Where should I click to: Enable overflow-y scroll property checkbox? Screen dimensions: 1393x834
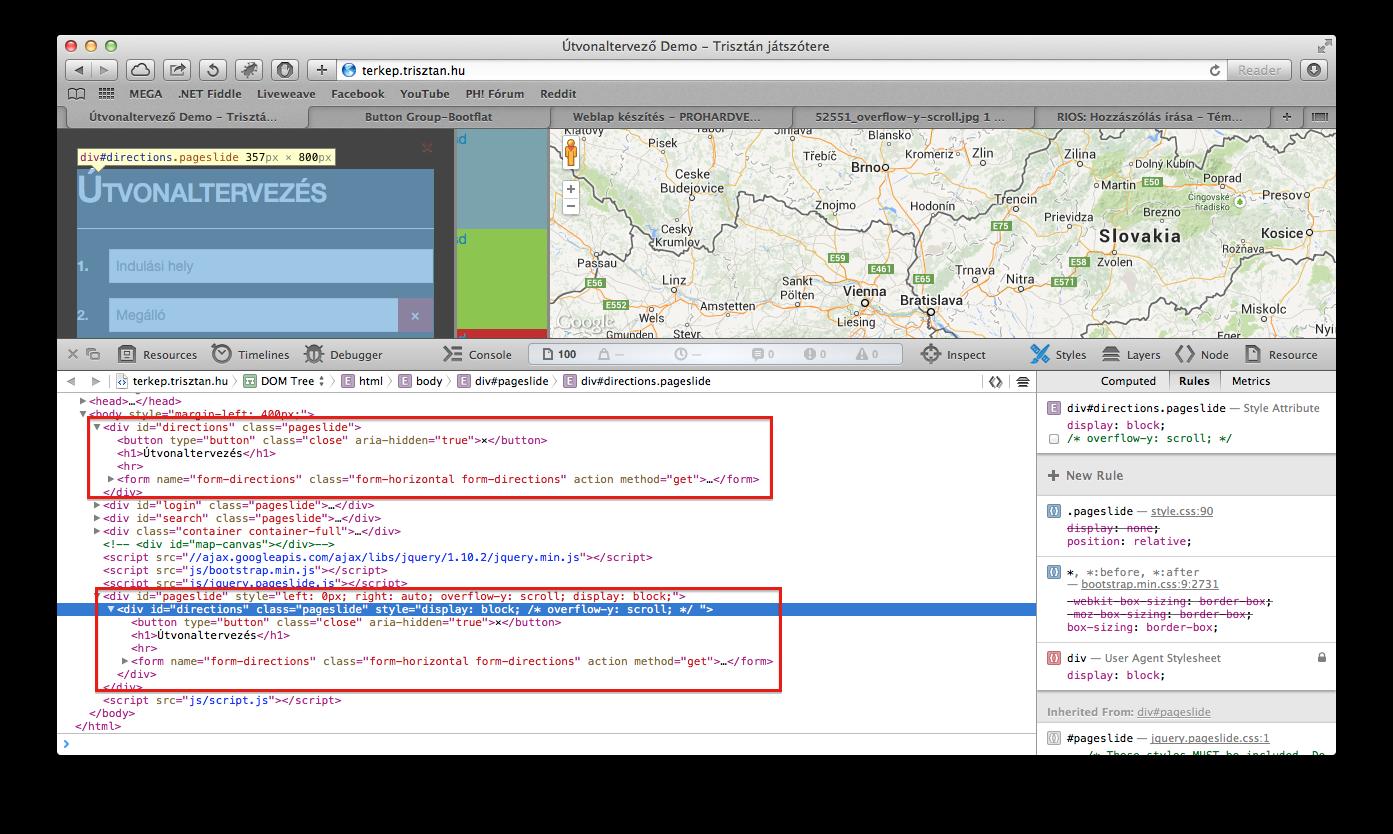click(x=1053, y=439)
